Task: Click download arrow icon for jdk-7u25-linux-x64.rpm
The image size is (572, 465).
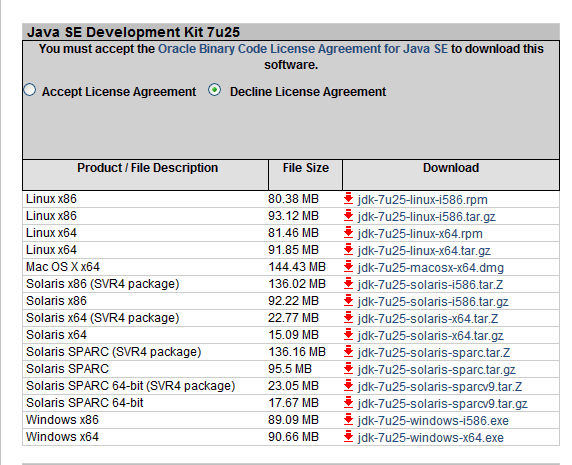Action: coord(348,232)
